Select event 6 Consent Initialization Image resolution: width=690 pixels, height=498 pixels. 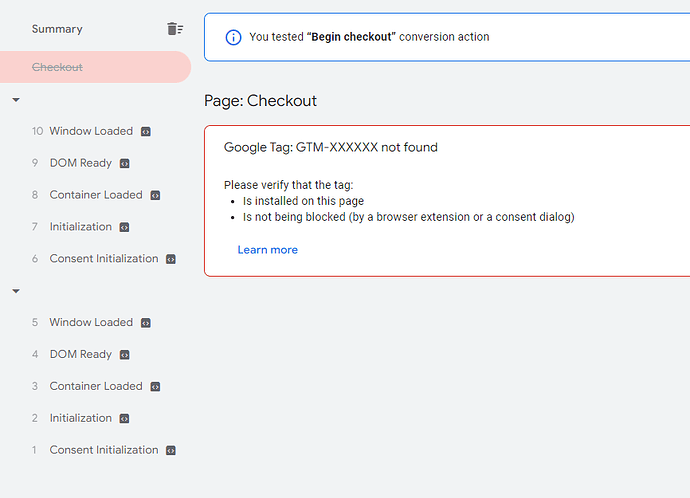pos(104,259)
